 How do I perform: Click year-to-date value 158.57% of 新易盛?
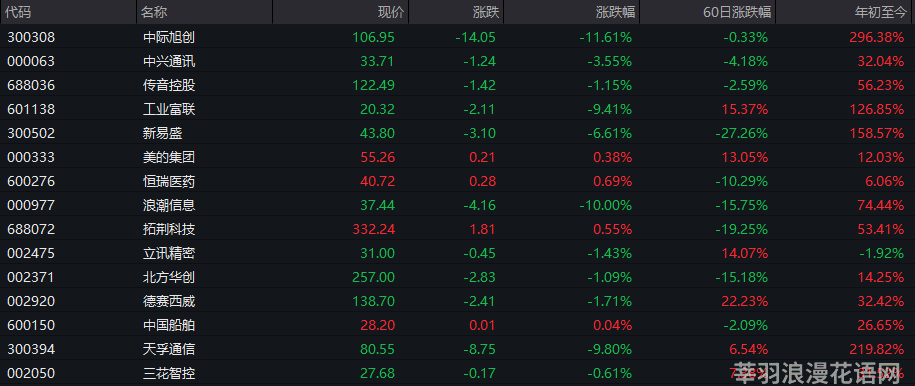(876, 133)
